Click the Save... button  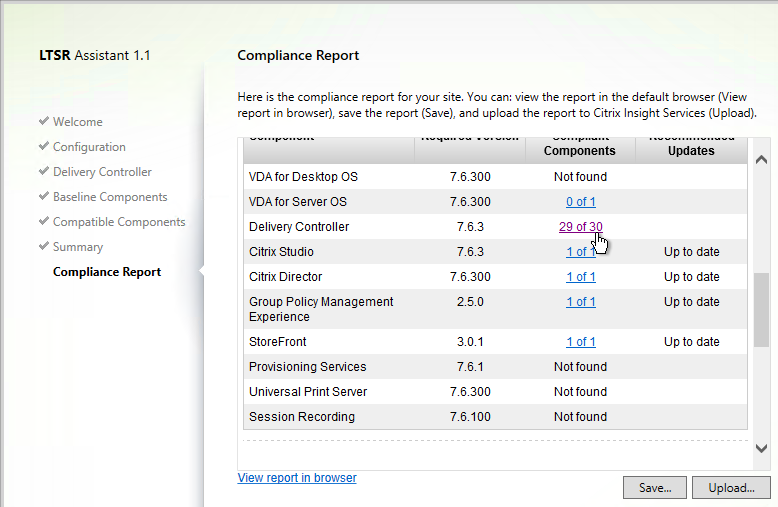click(655, 488)
